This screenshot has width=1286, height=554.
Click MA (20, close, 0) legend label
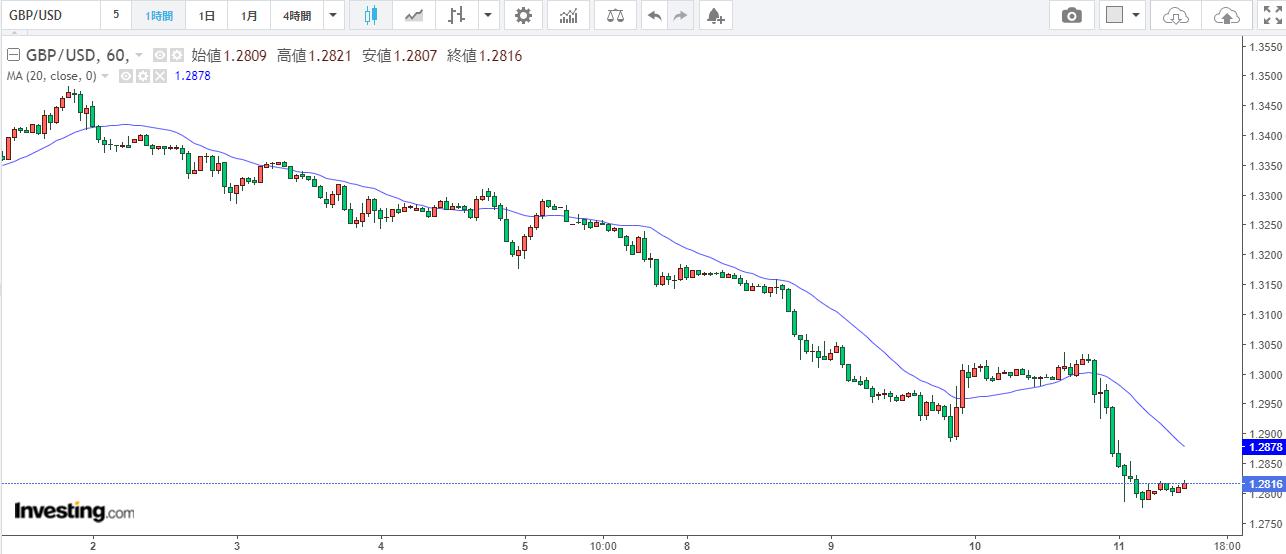click(x=52, y=76)
